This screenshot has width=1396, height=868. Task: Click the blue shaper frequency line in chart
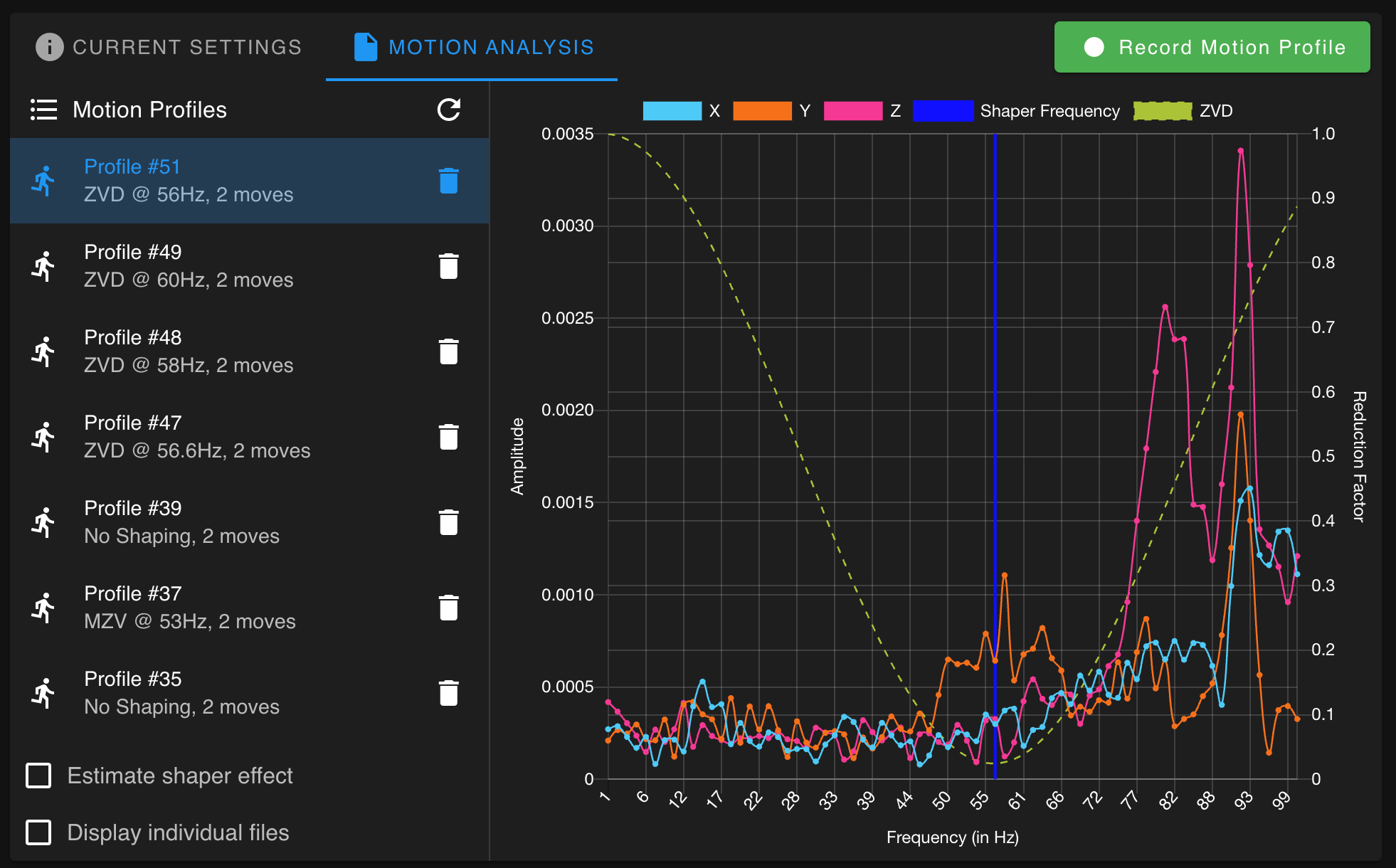tap(995, 455)
